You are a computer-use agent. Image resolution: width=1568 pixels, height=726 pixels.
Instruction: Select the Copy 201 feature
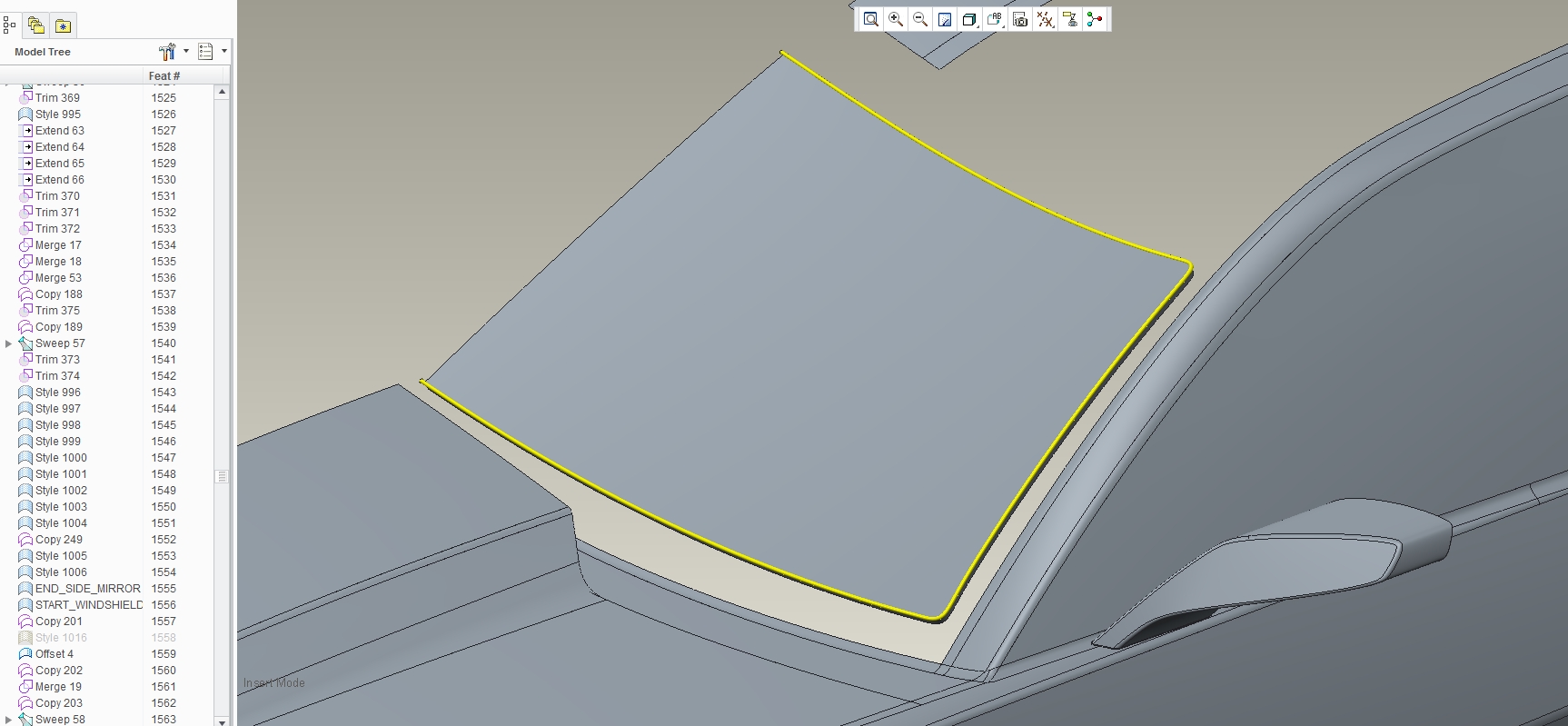(59, 622)
